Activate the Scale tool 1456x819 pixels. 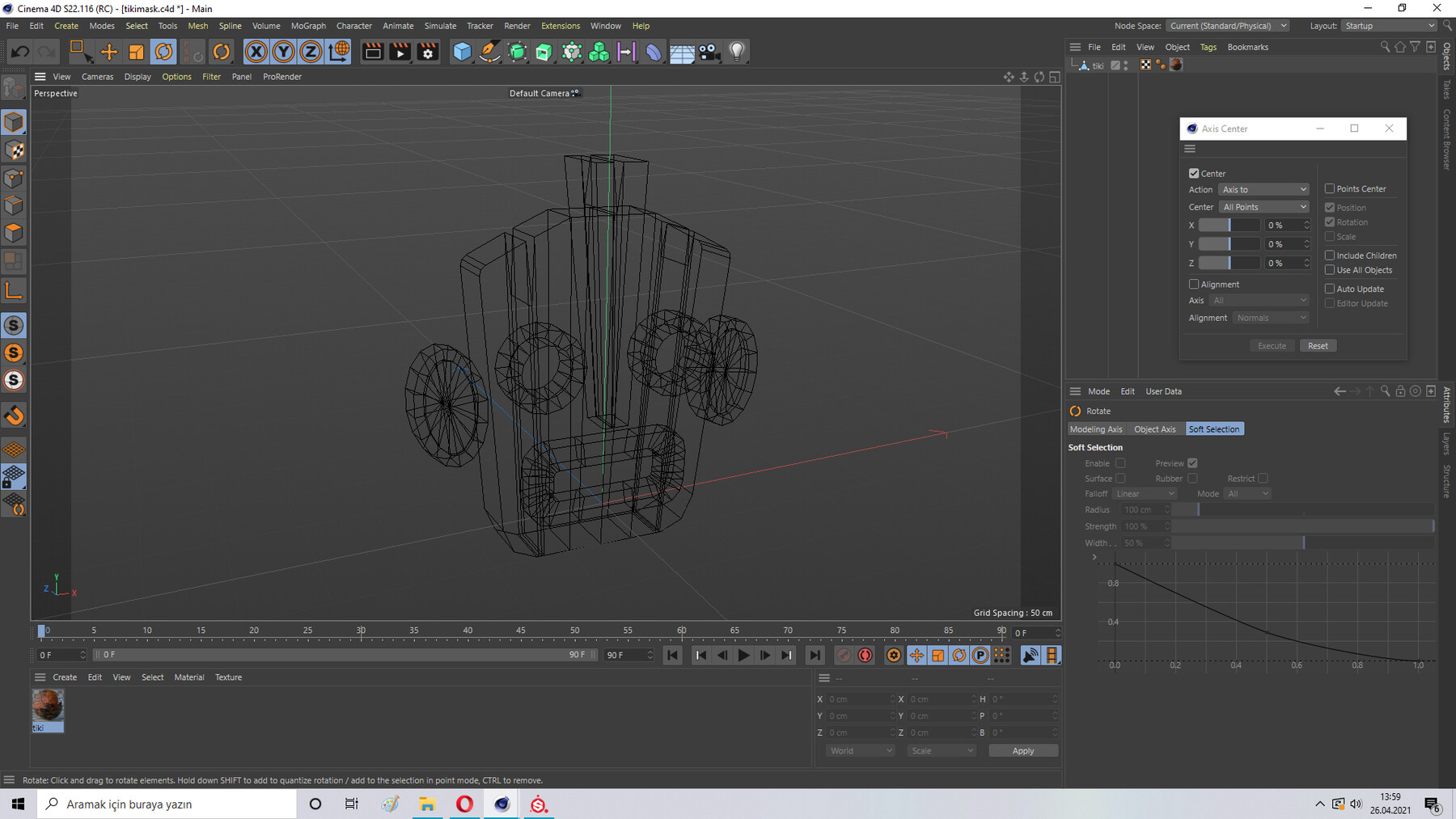coord(136,52)
